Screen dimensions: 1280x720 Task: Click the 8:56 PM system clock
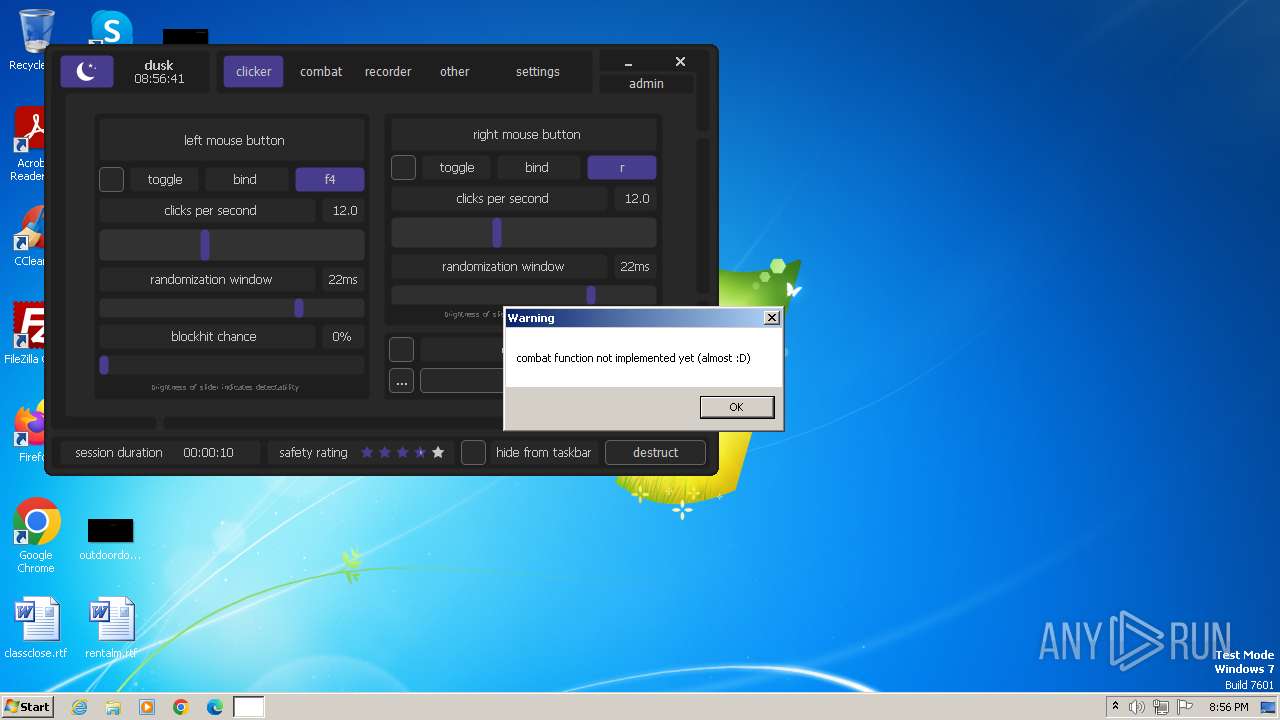[1228, 707]
